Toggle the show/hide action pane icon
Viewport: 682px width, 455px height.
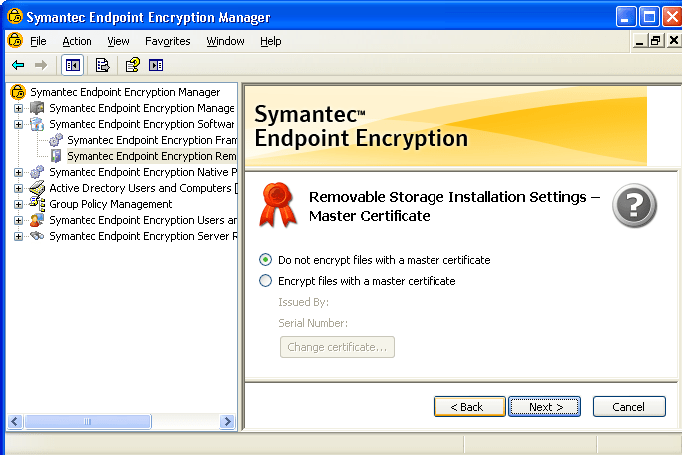pos(156,65)
